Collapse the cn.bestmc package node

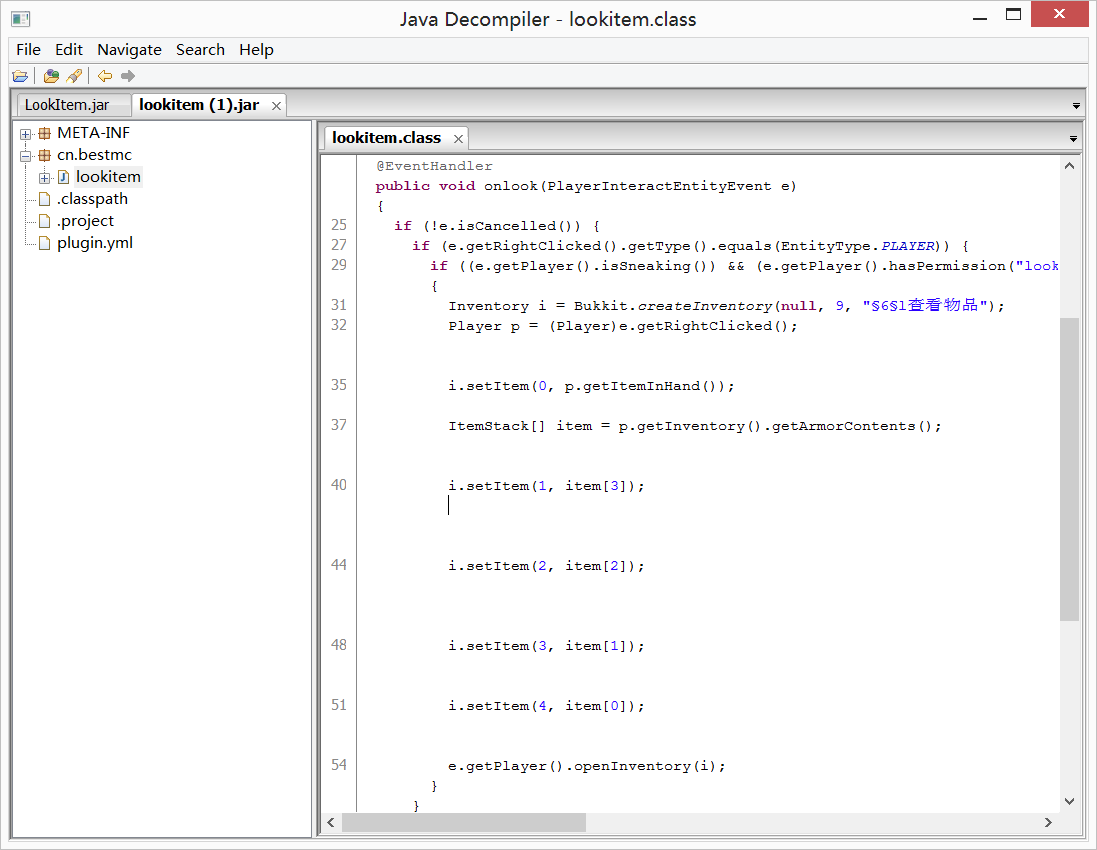[x=26, y=156]
